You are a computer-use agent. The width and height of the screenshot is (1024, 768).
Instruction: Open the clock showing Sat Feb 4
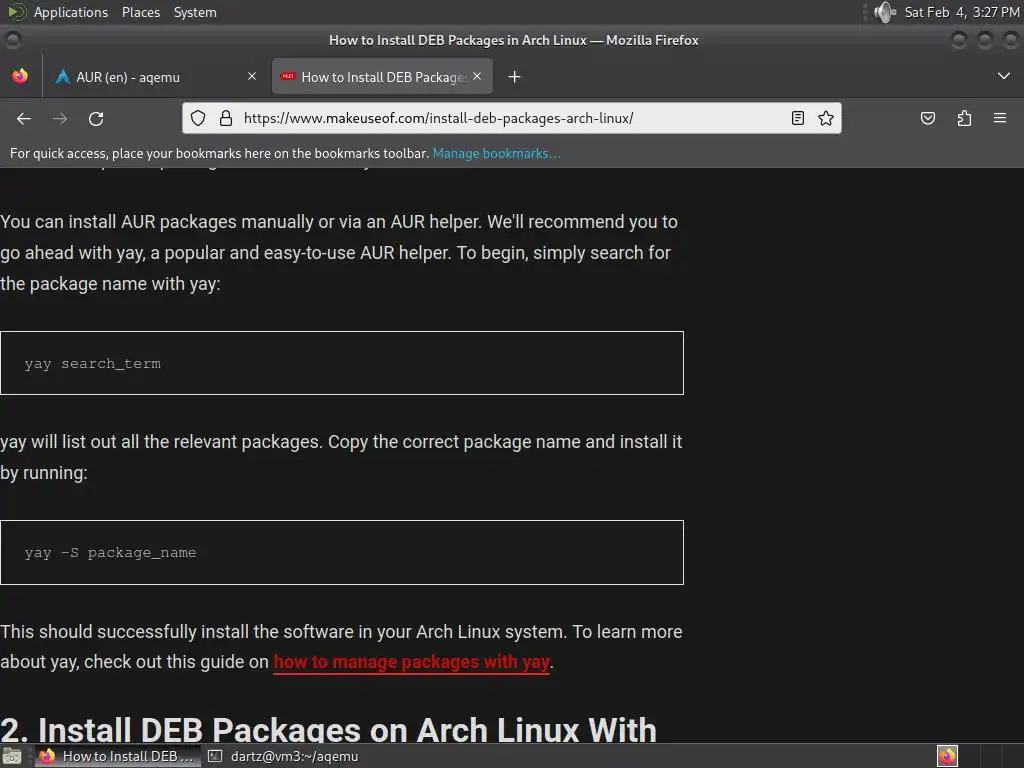point(962,12)
